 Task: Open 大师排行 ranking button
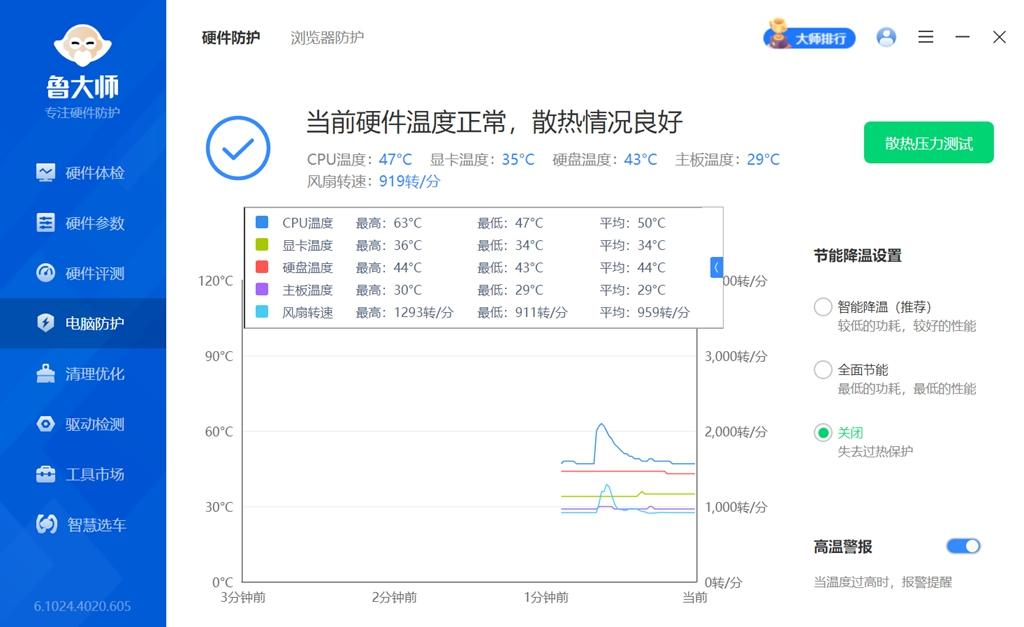[x=810, y=37]
